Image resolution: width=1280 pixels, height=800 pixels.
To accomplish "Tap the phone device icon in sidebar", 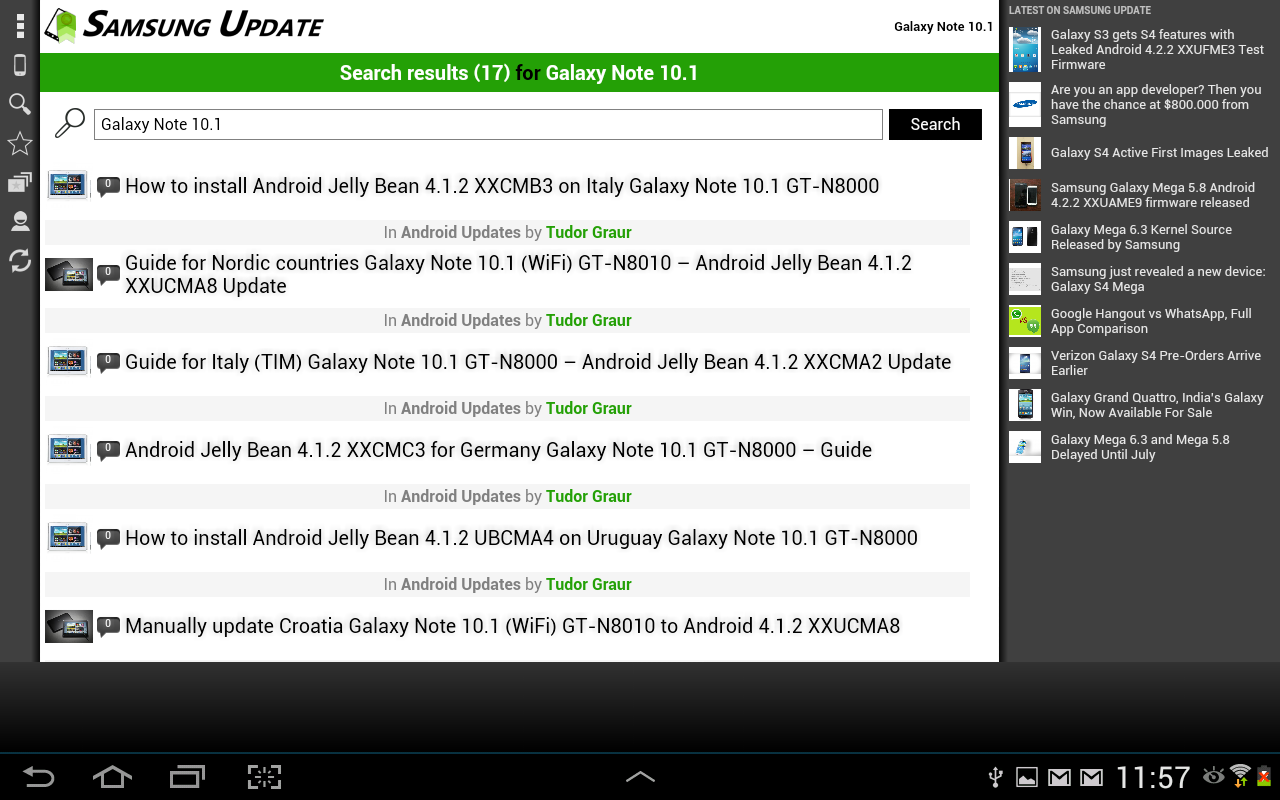I will pyautogui.click(x=20, y=65).
